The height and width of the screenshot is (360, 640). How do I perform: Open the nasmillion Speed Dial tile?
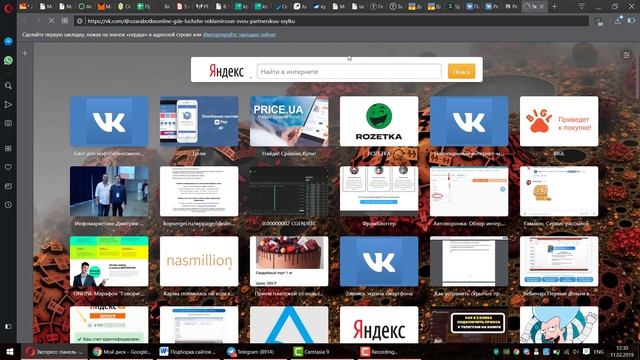pyautogui.click(x=199, y=261)
